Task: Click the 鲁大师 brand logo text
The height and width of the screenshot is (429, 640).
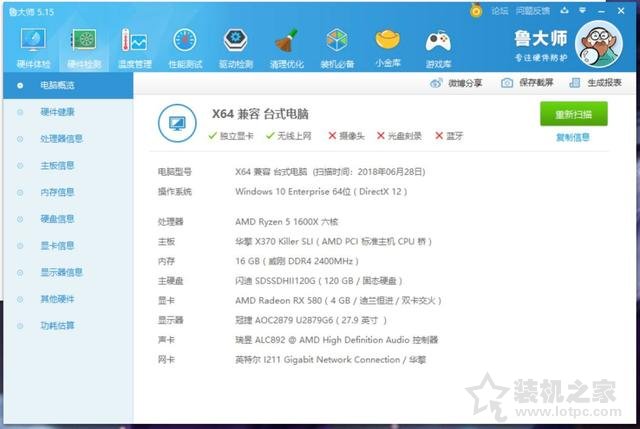Action: click(x=540, y=38)
